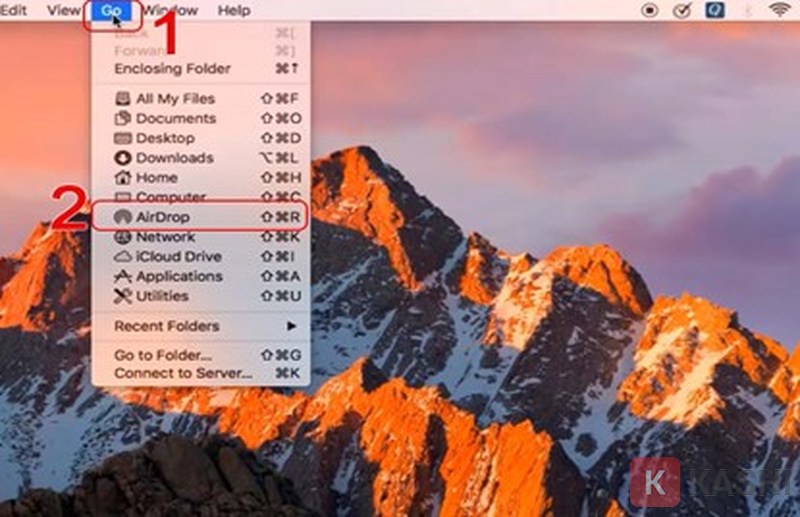Image resolution: width=800 pixels, height=517 pixels.
Task: Click the checkmark status icon in menu bar
Action: tap(683, 10)
